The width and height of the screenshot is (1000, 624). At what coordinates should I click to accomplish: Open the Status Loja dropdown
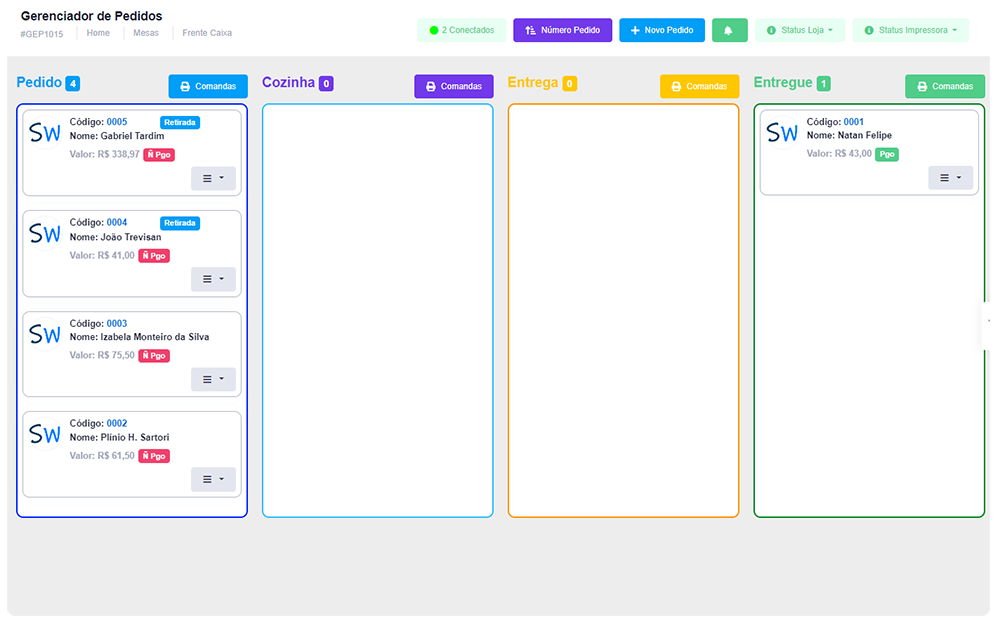tap(800, 30)
